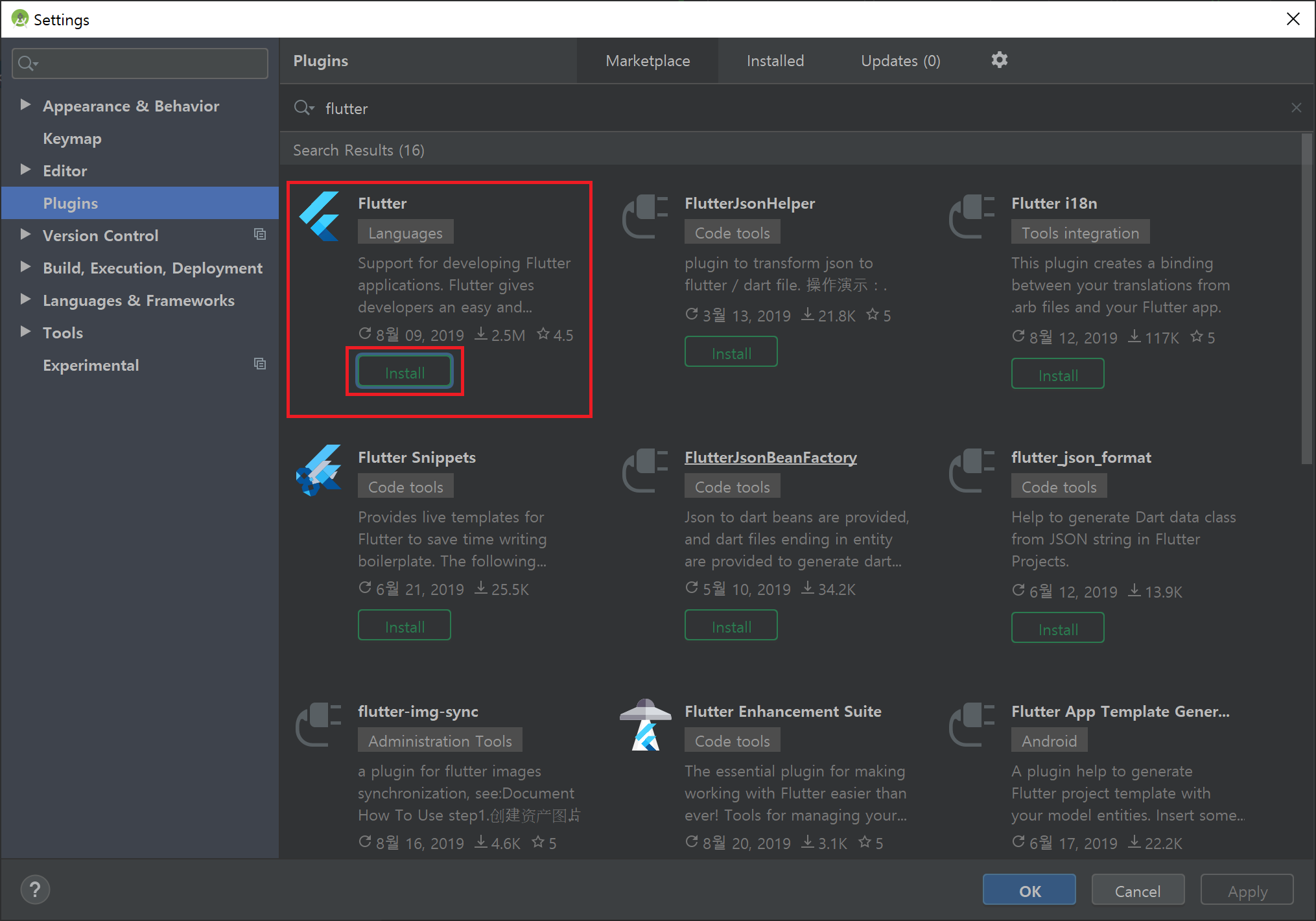Click the plugin results vertical scrollbar

(x=1306, y=298)
